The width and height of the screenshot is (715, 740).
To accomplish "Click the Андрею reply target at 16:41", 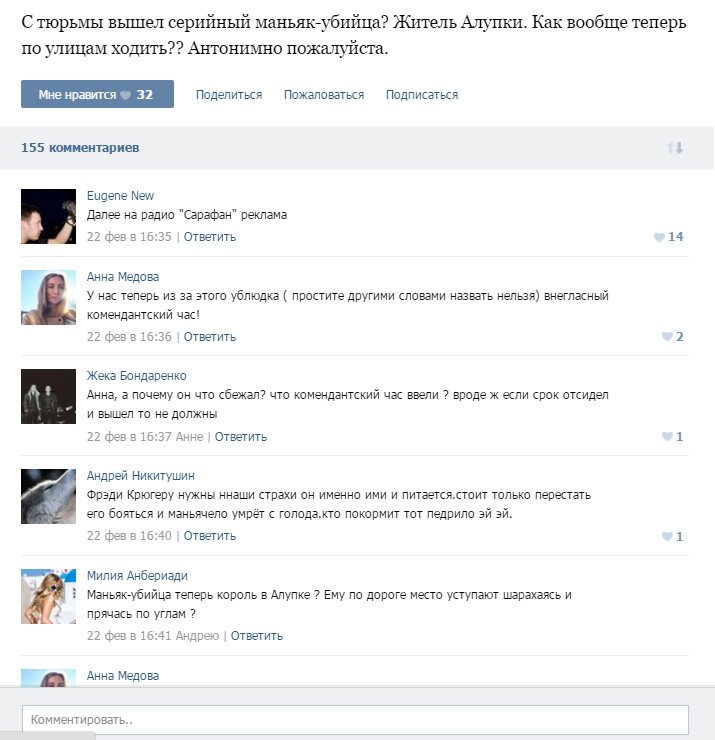I will (197, 636).
